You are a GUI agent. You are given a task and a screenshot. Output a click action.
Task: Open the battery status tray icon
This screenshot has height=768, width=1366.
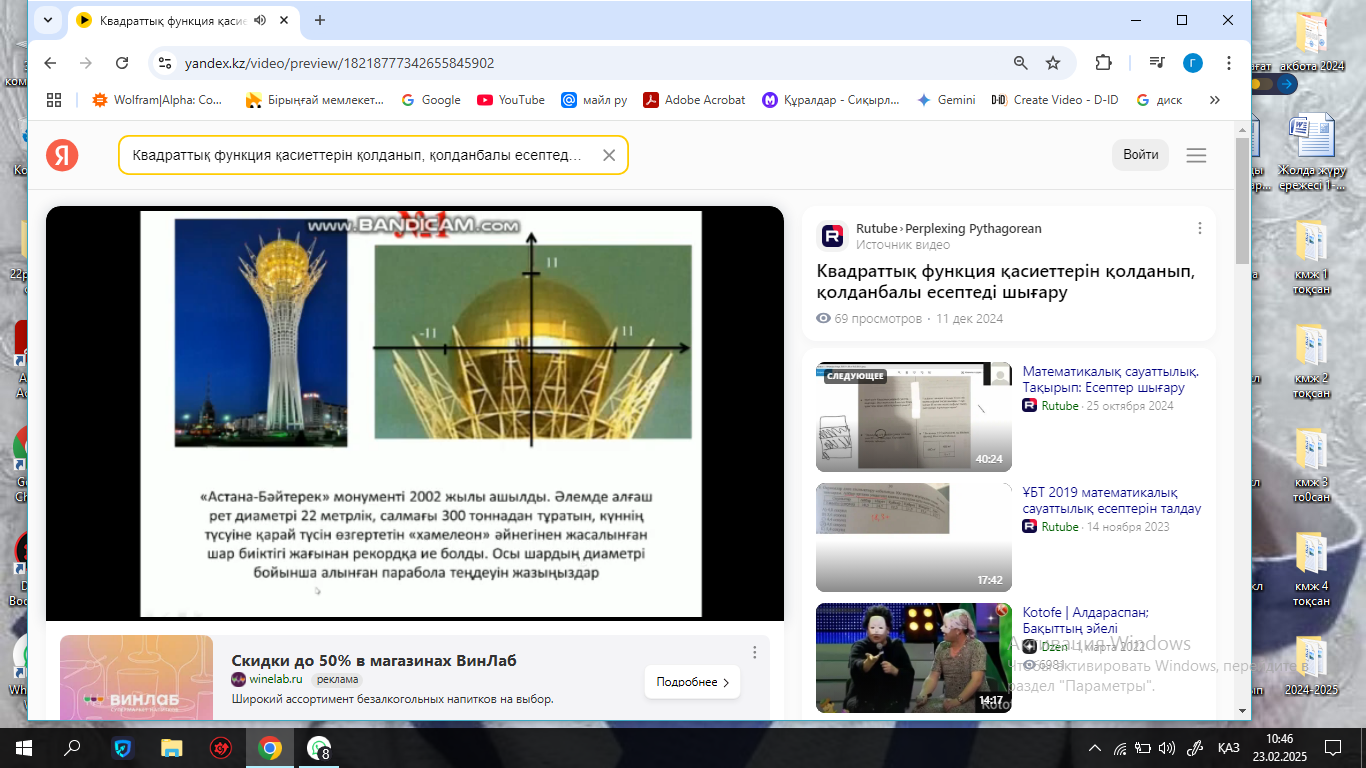pyautogui.click(x=1143, y=747)
